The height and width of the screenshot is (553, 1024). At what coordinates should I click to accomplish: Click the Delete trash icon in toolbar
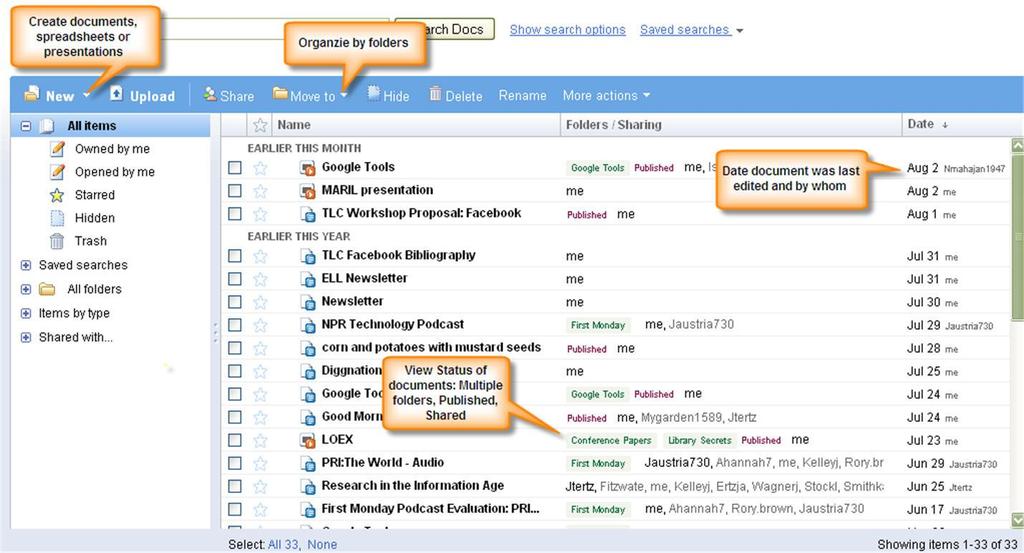pyautogui.click(x=436, y=95)
